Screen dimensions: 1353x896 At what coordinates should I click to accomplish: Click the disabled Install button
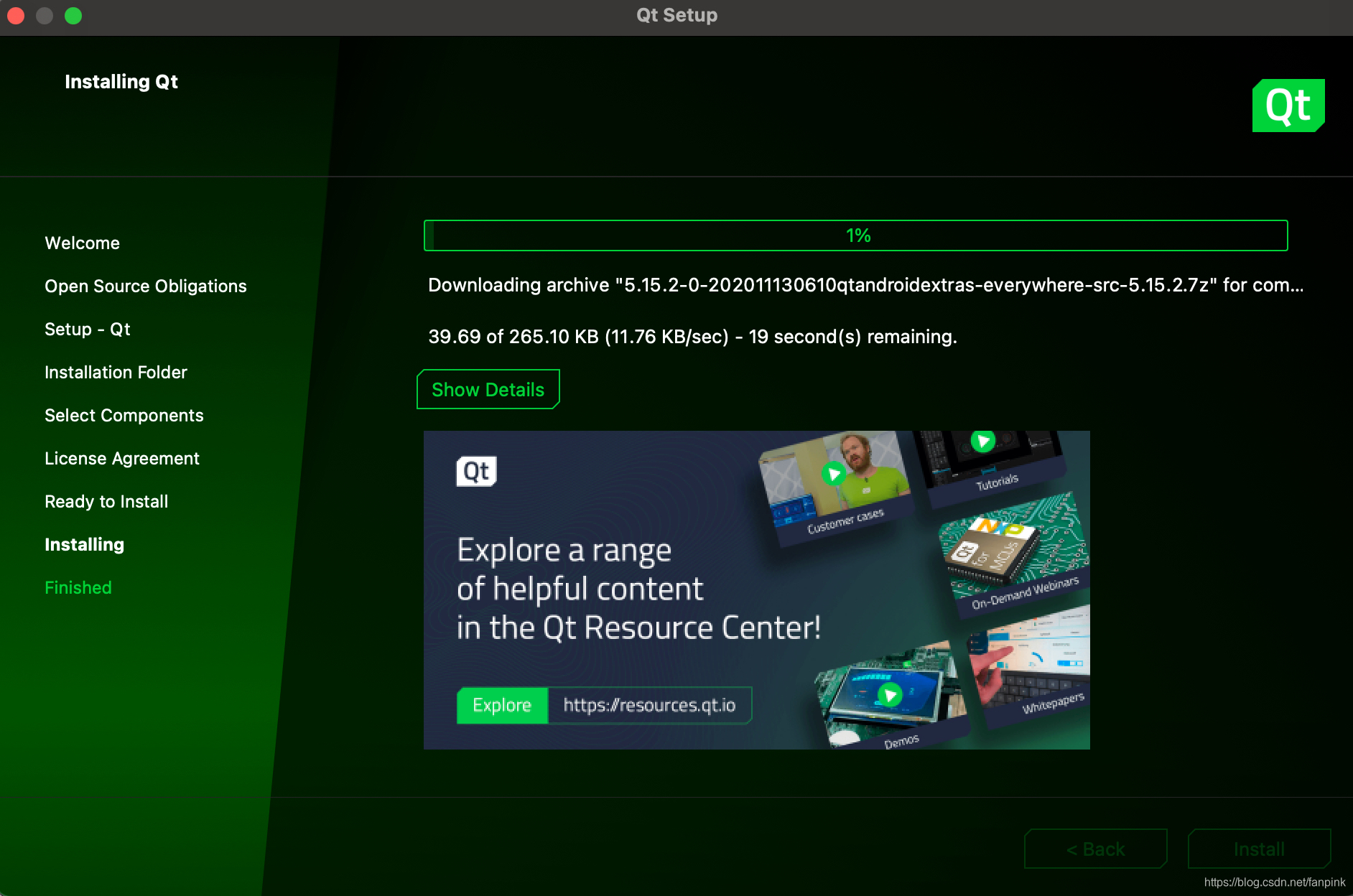point(1260,849)
